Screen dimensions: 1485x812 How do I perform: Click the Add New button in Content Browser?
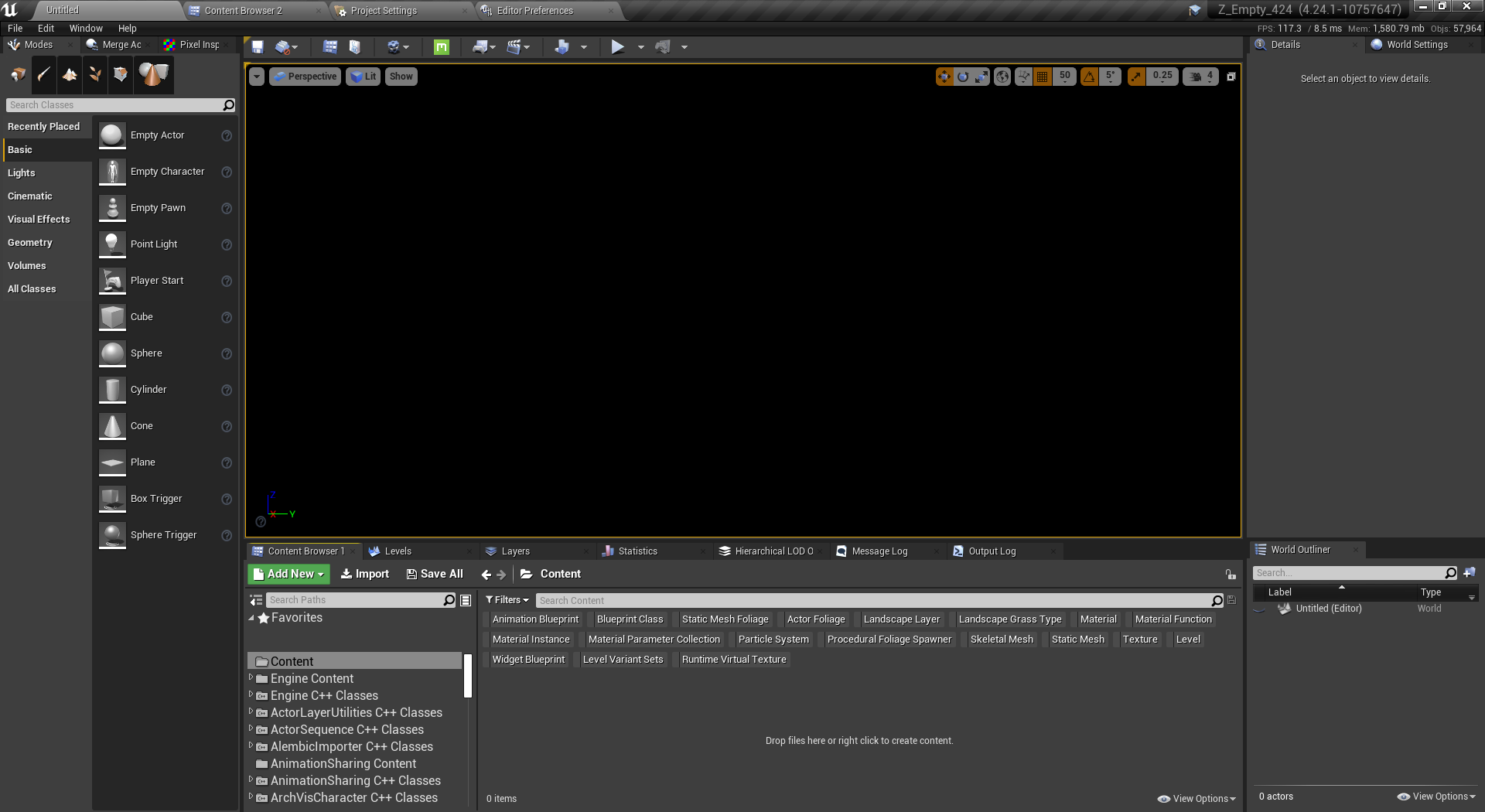coord(288,574)
